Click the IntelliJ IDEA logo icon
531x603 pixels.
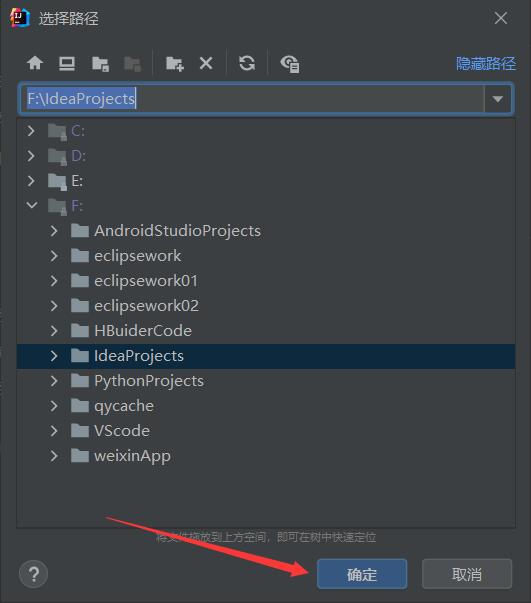click(20, 18)
